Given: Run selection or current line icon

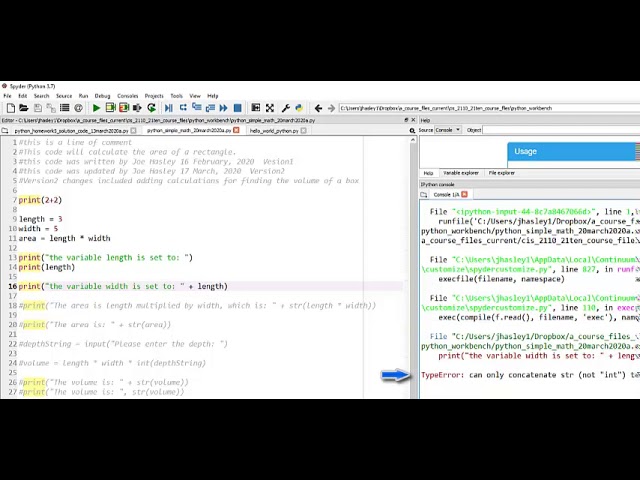Looking at the screenshot, I should 137,108.
